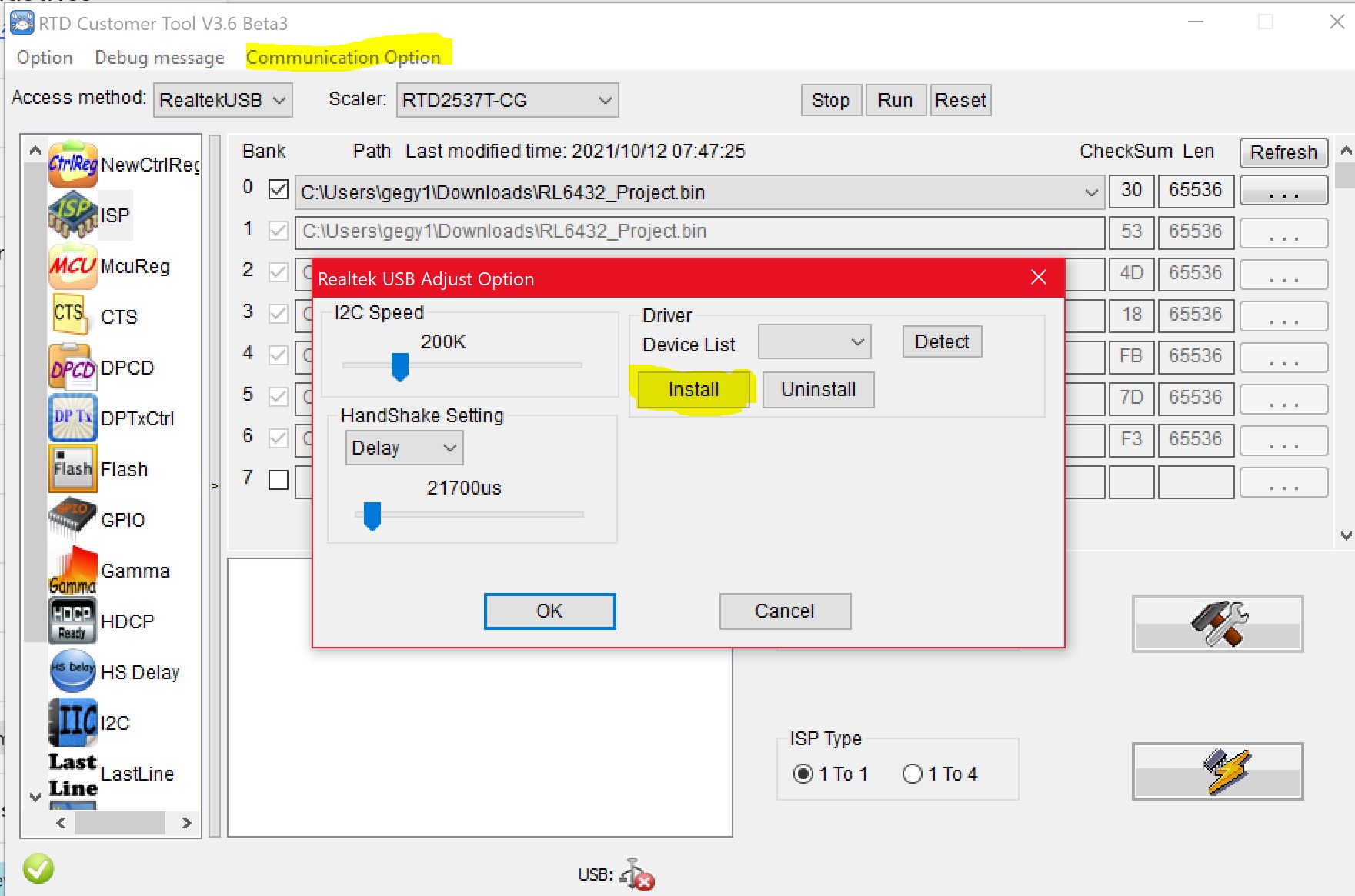Click the Detect device button
Image resolution: width=1355 pixels, height=896 pixels.
(943, 341)
